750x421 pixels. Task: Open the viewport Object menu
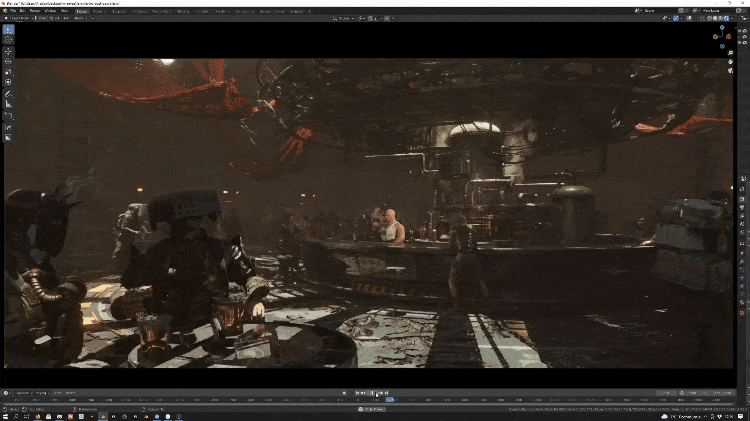[79, 18]
